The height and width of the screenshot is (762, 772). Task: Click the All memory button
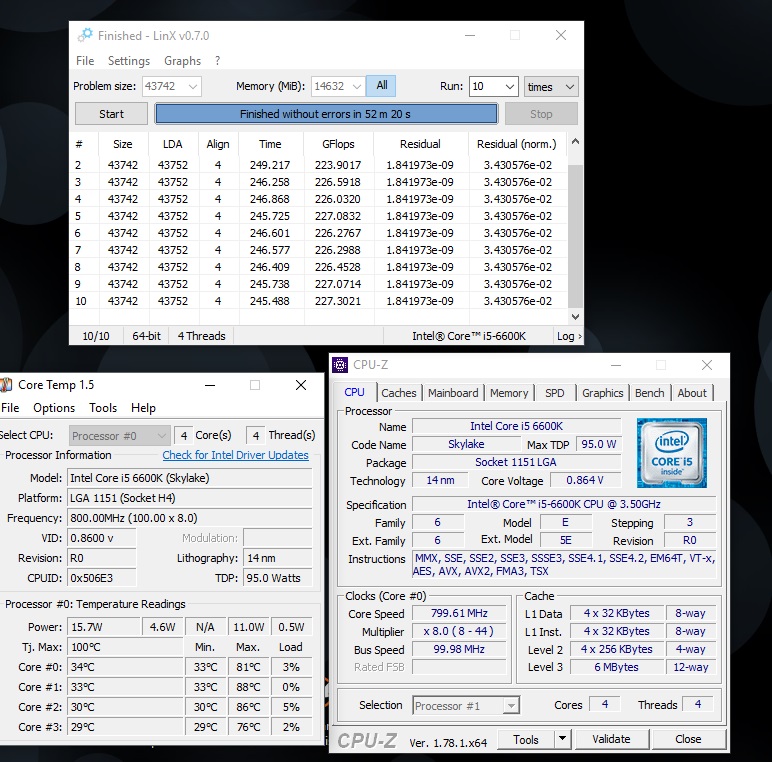tap(382, 85)
